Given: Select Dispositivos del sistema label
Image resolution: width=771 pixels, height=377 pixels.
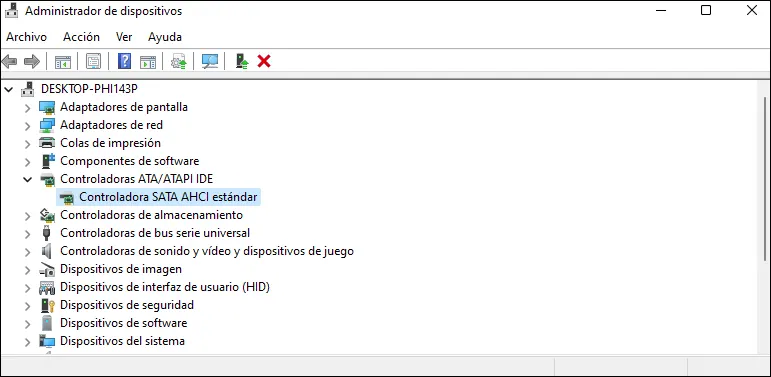Looking at the screenshot, I should tap(122, 341).
